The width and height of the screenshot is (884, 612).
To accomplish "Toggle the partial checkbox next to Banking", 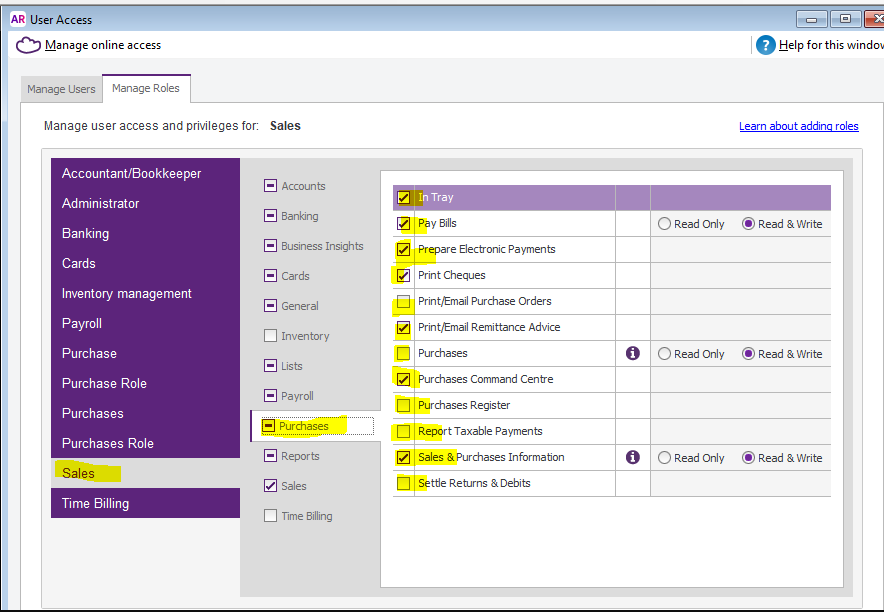I will (x=270, y=216).
